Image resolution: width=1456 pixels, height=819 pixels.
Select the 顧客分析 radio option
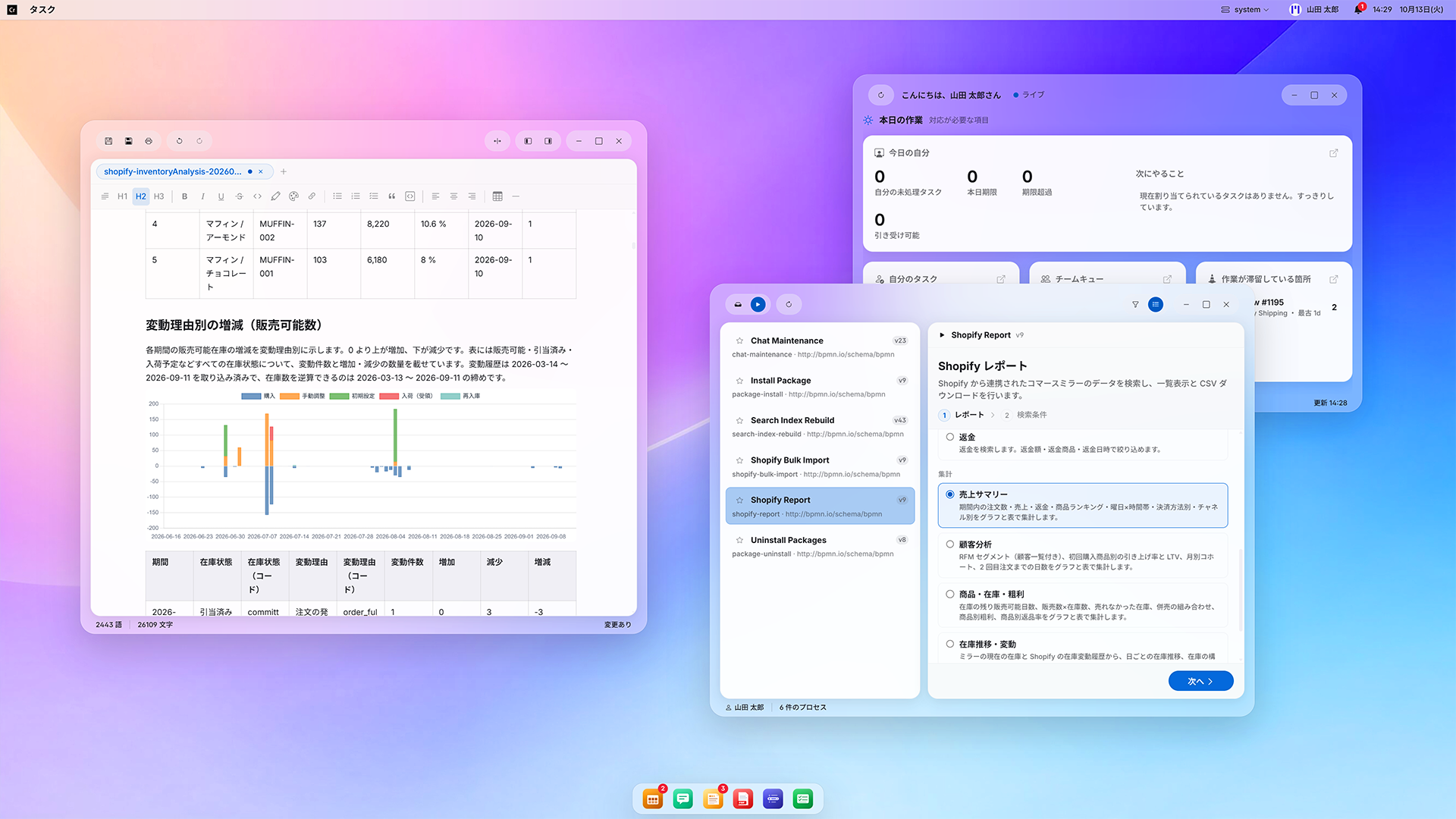click(950, 544)
